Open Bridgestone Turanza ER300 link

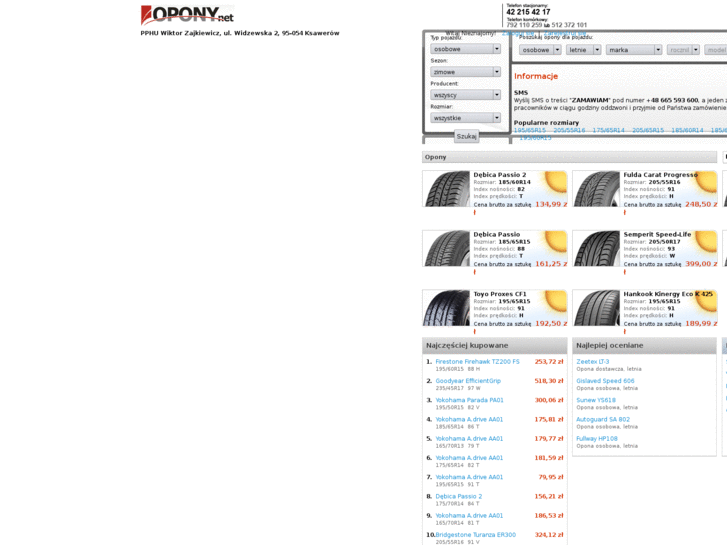476,535
